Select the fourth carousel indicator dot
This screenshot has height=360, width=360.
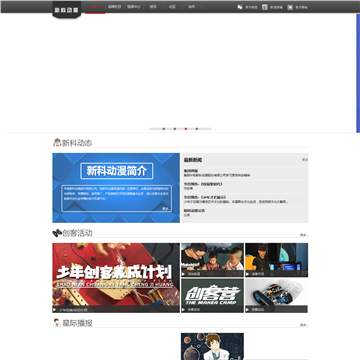tap(197, 129)
